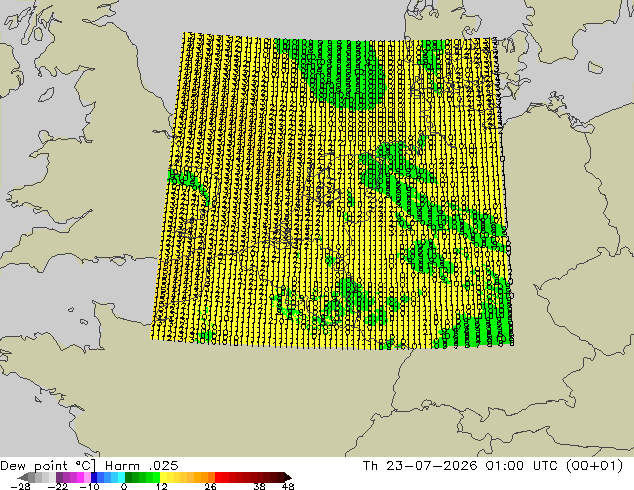Viewport: 634px width, 490px height.
Task: Click the '-28' legend label
Action: tap(20, 486)
